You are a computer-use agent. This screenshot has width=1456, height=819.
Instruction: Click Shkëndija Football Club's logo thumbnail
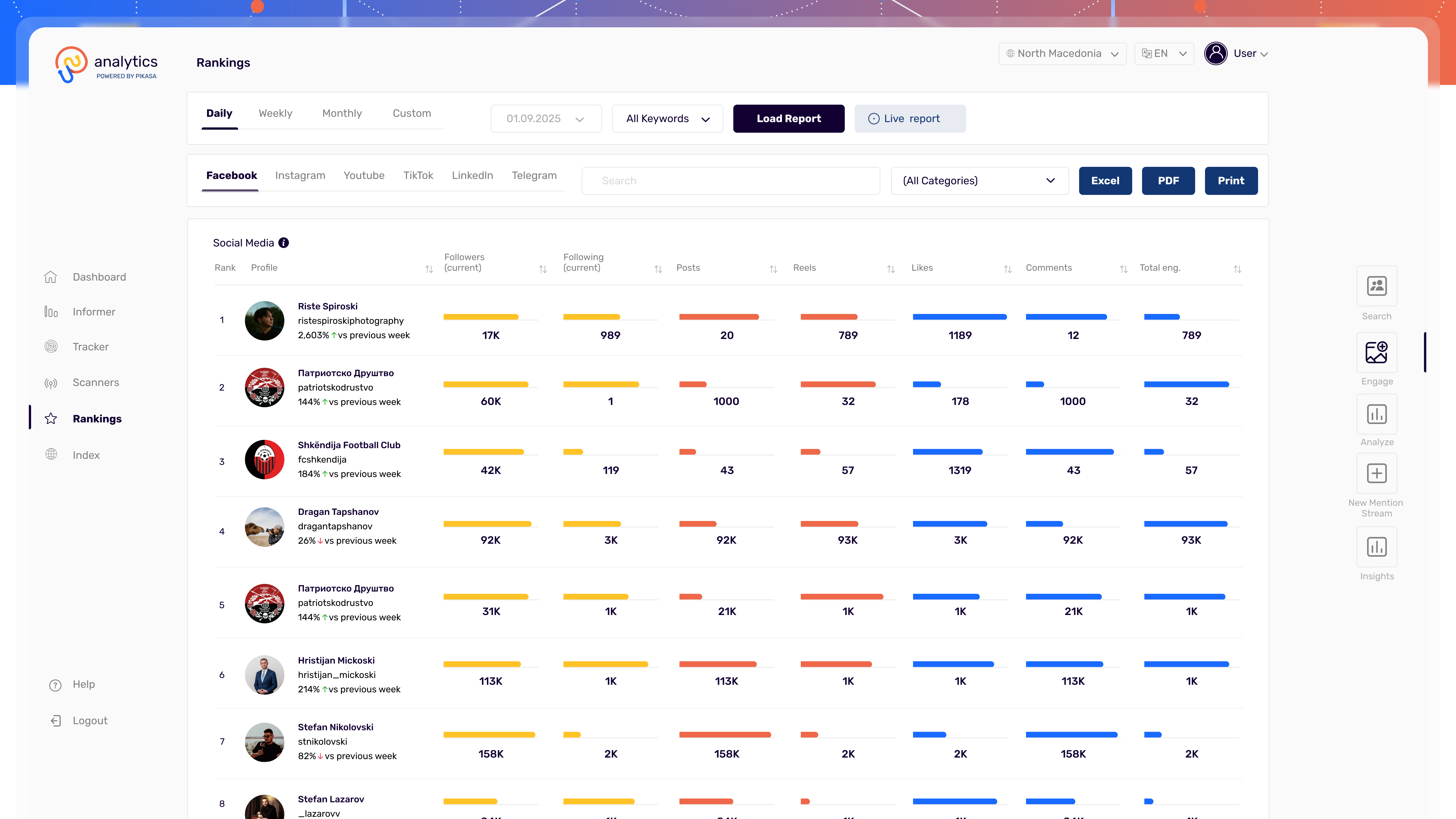[x=264, y=460]
